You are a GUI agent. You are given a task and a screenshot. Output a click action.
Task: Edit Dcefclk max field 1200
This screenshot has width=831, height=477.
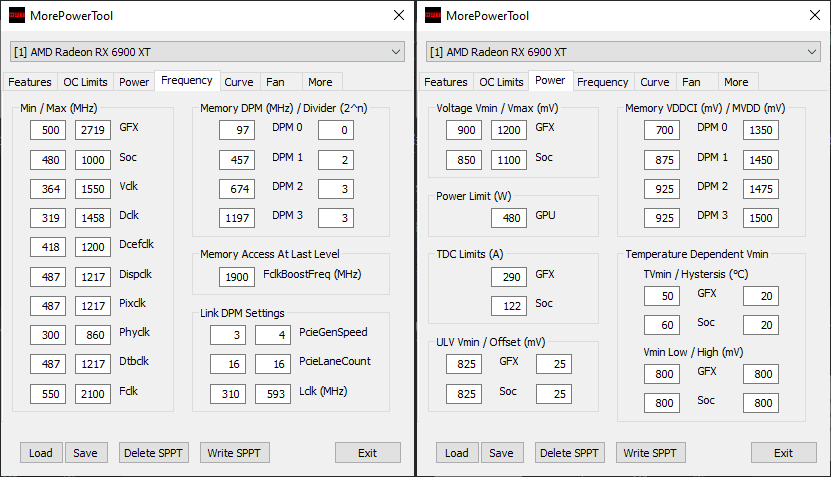[x=93, y=246]
